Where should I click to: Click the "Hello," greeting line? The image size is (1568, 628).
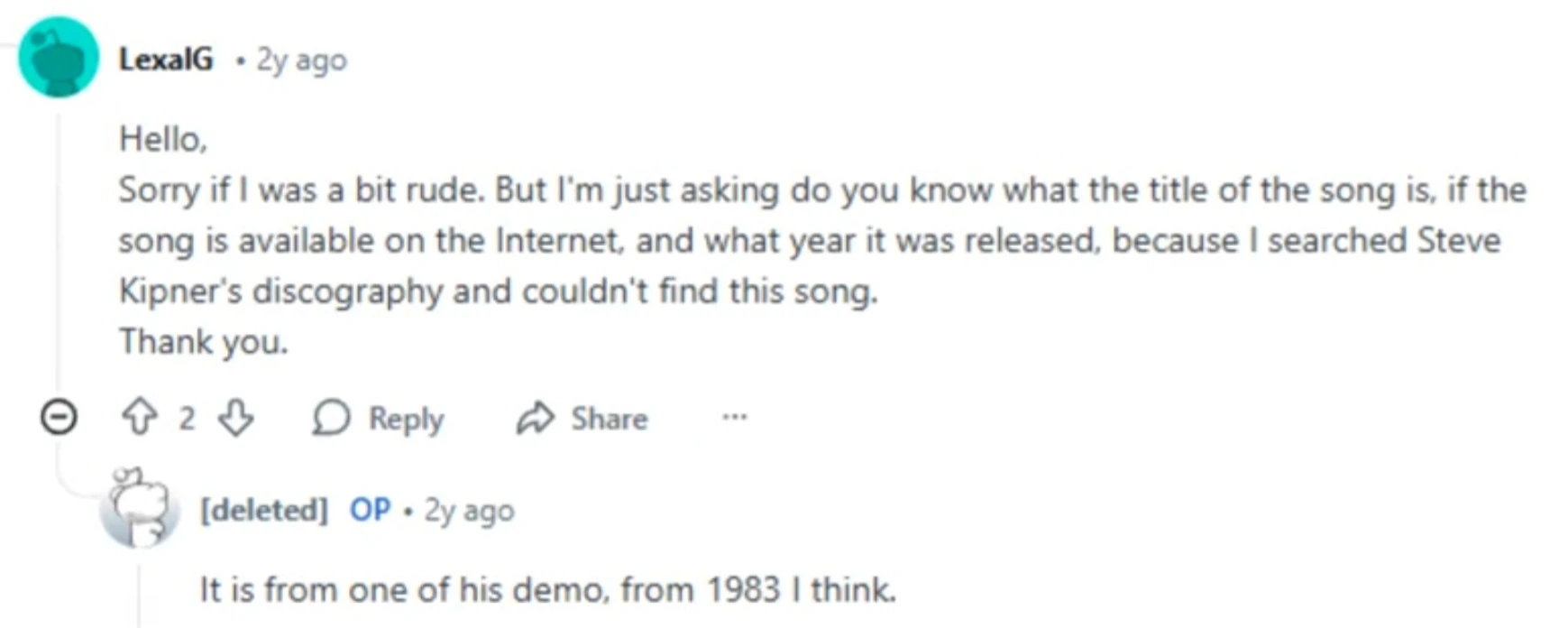coord(163,139)
